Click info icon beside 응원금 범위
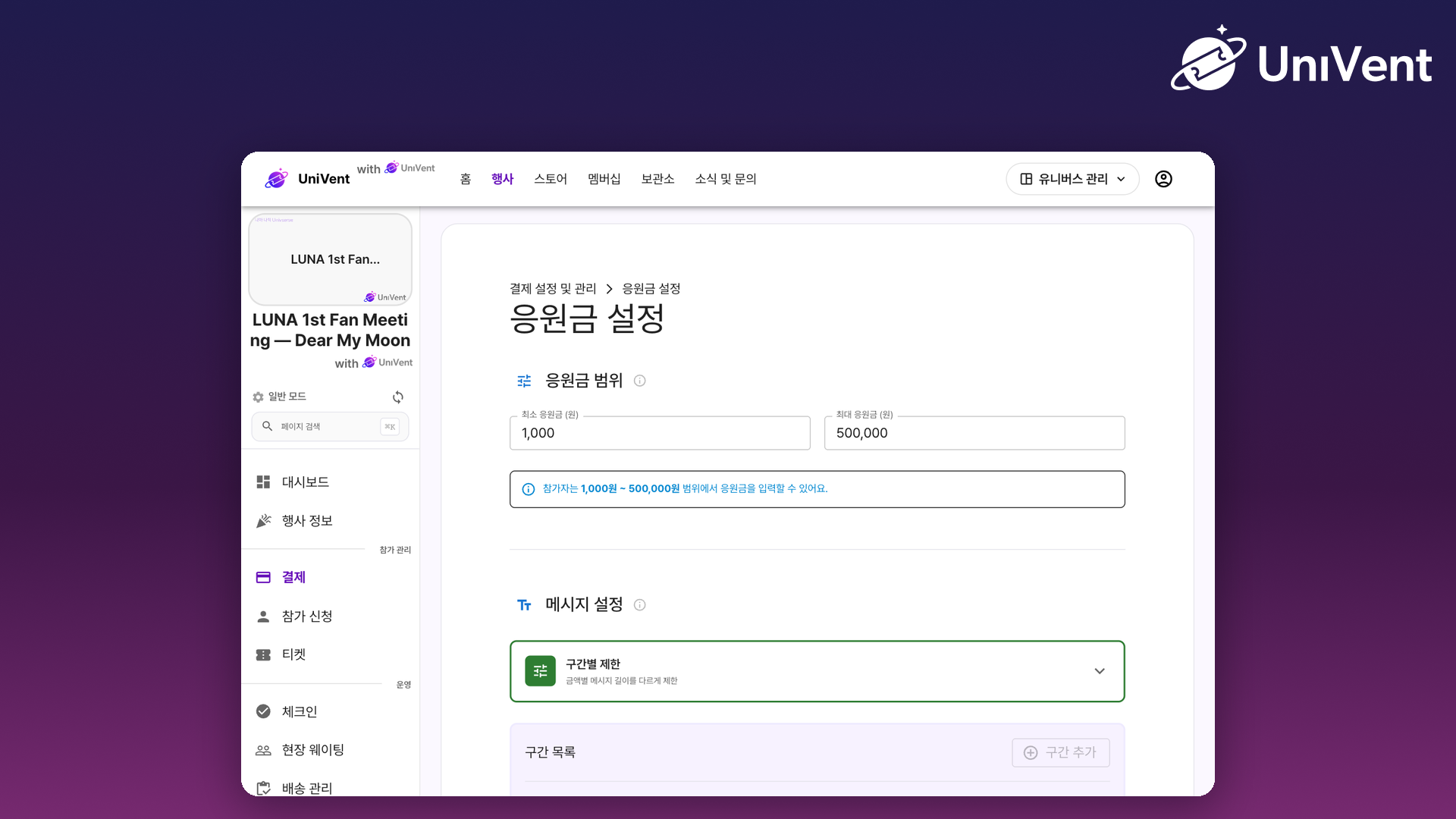 tap(640, 381)
